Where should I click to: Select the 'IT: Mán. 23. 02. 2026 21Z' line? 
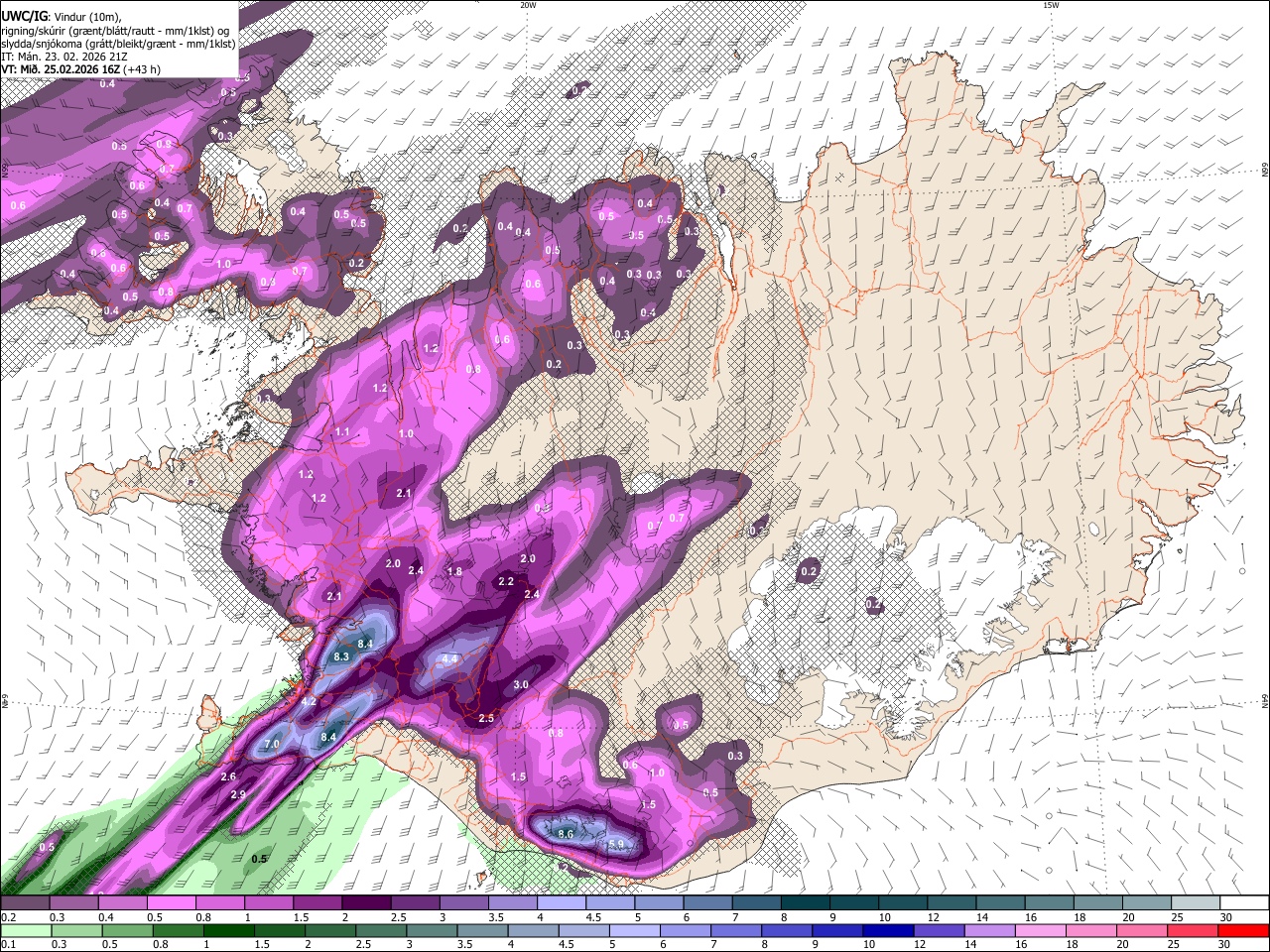point(66,56)
